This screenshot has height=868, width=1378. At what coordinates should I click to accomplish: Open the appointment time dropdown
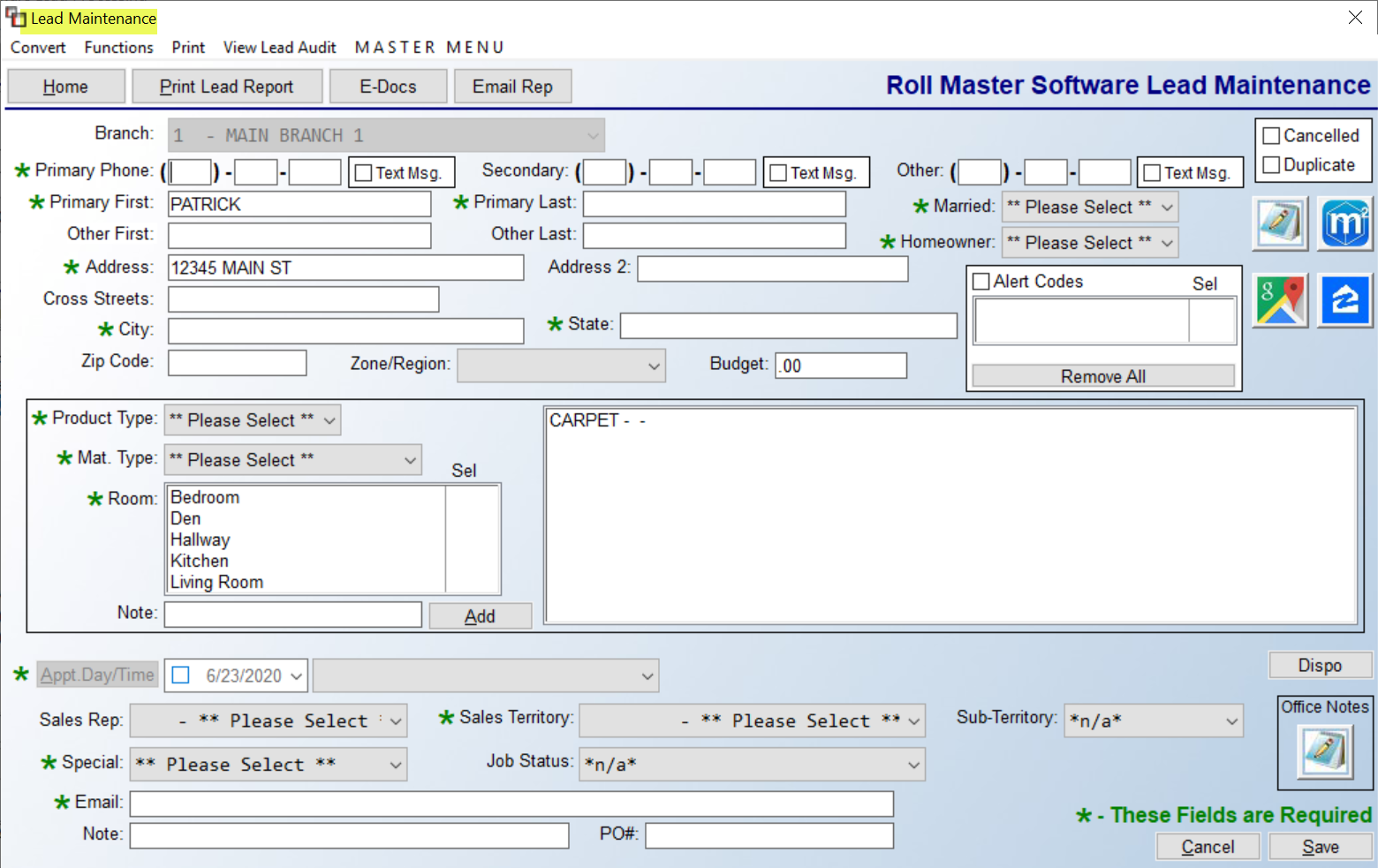(486, 676)
